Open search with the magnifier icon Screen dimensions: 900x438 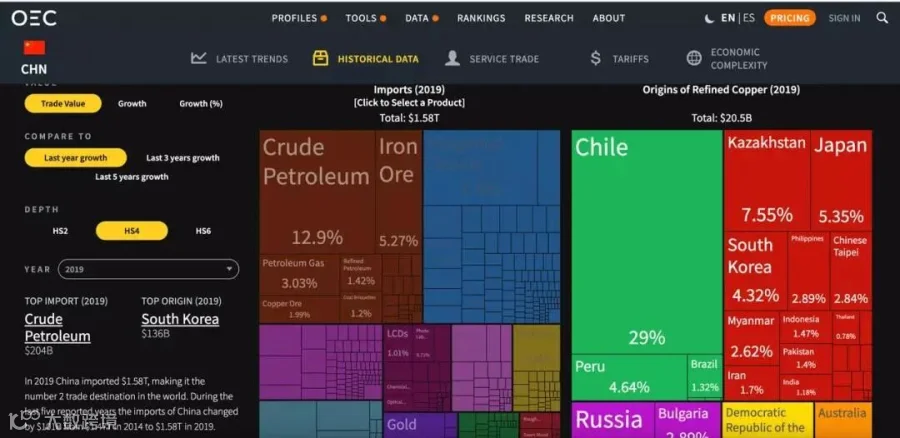click(x=882, y=18)
